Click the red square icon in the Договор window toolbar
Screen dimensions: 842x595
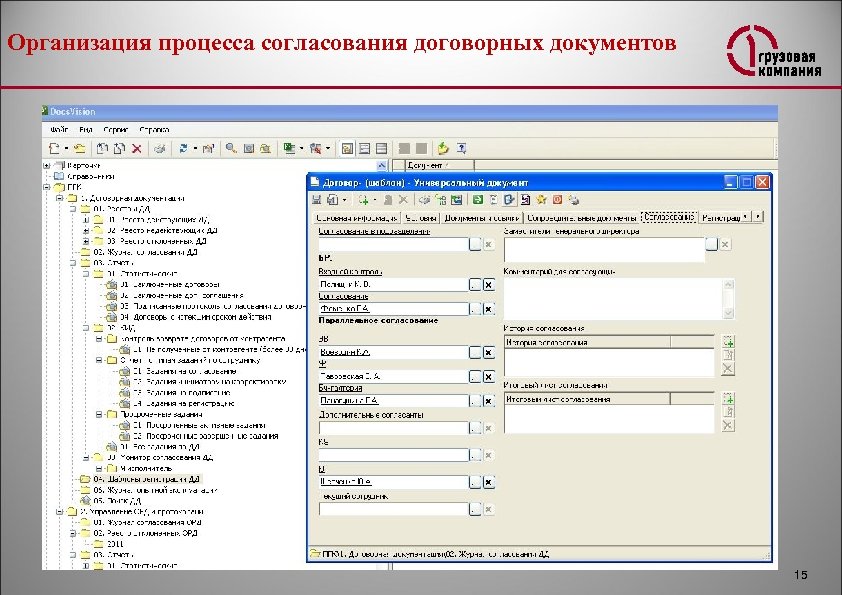(x=557, y=200)
